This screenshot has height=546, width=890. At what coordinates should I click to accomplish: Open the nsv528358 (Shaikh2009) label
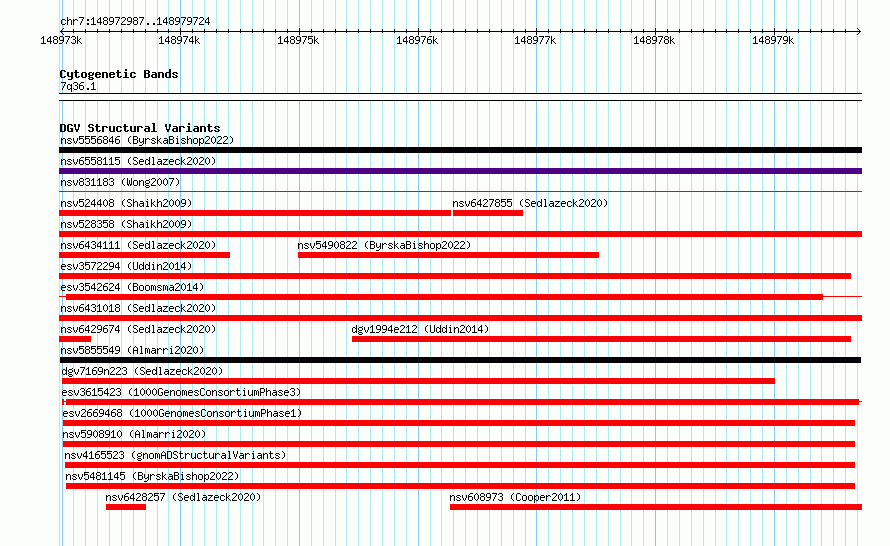point(126,224)
